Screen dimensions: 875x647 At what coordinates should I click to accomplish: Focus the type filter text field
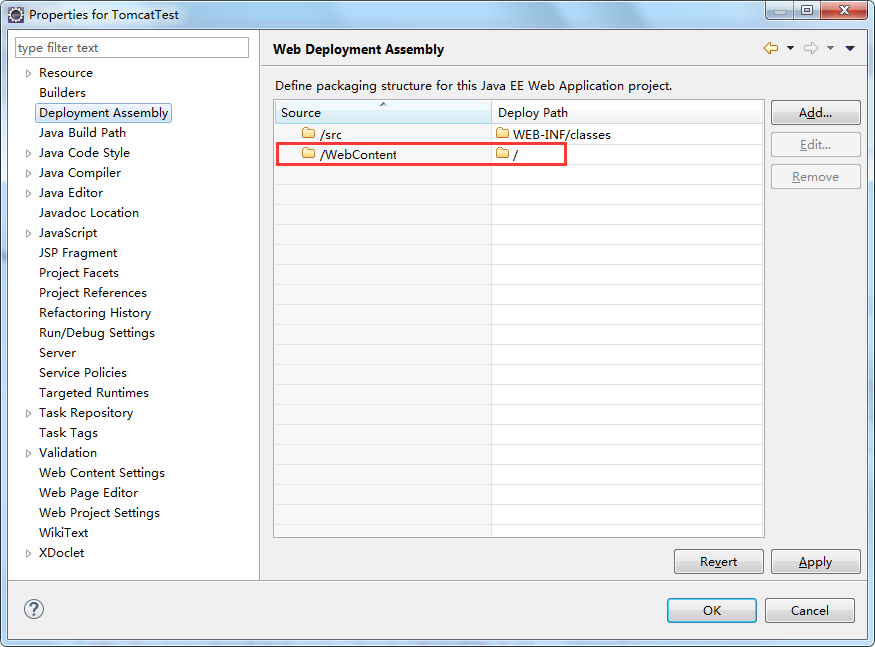pyautogui.click(x=132, y=47)
